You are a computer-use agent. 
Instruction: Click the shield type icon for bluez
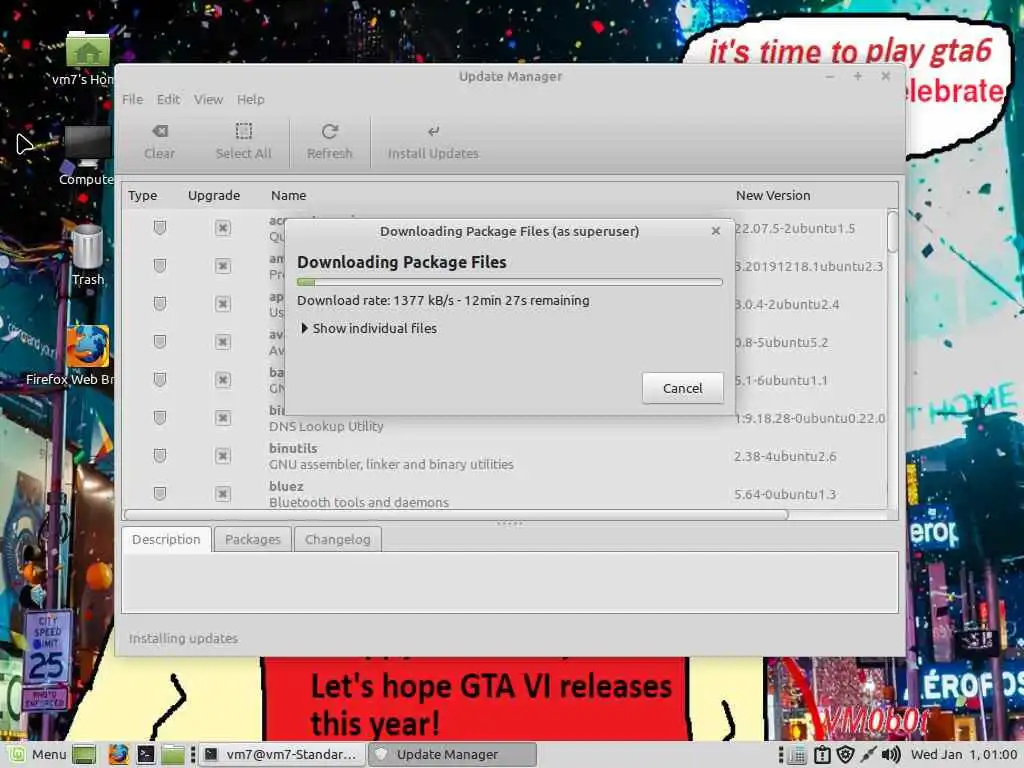(x=159, y=493)
